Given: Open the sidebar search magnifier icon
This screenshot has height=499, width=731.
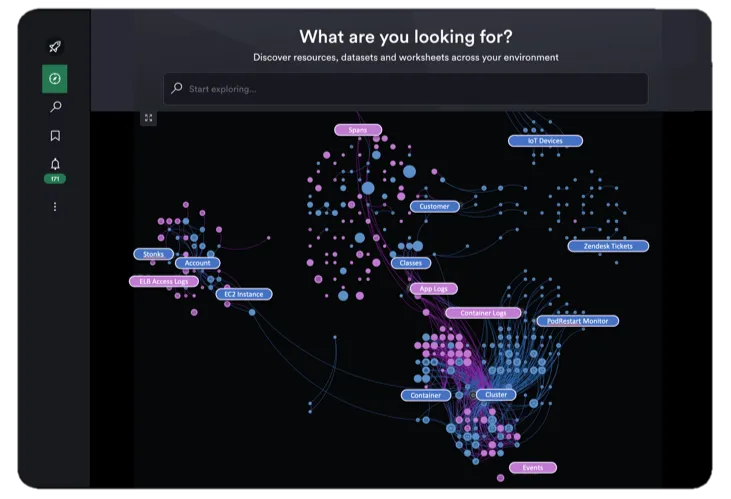Looking at the screenshot, I should [55, 107].
